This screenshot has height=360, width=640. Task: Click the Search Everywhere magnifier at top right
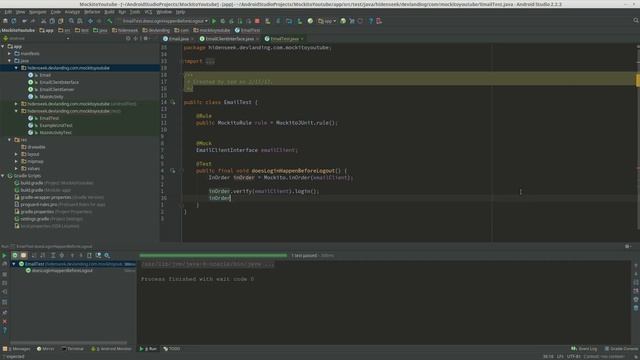pos(636,20)
